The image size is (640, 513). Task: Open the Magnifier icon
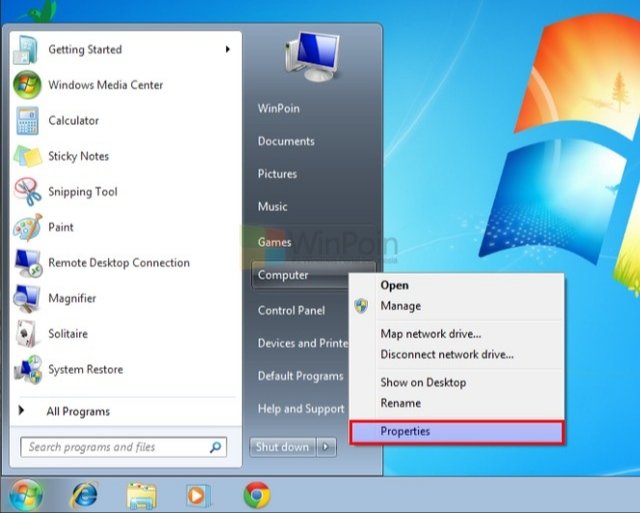27,298
